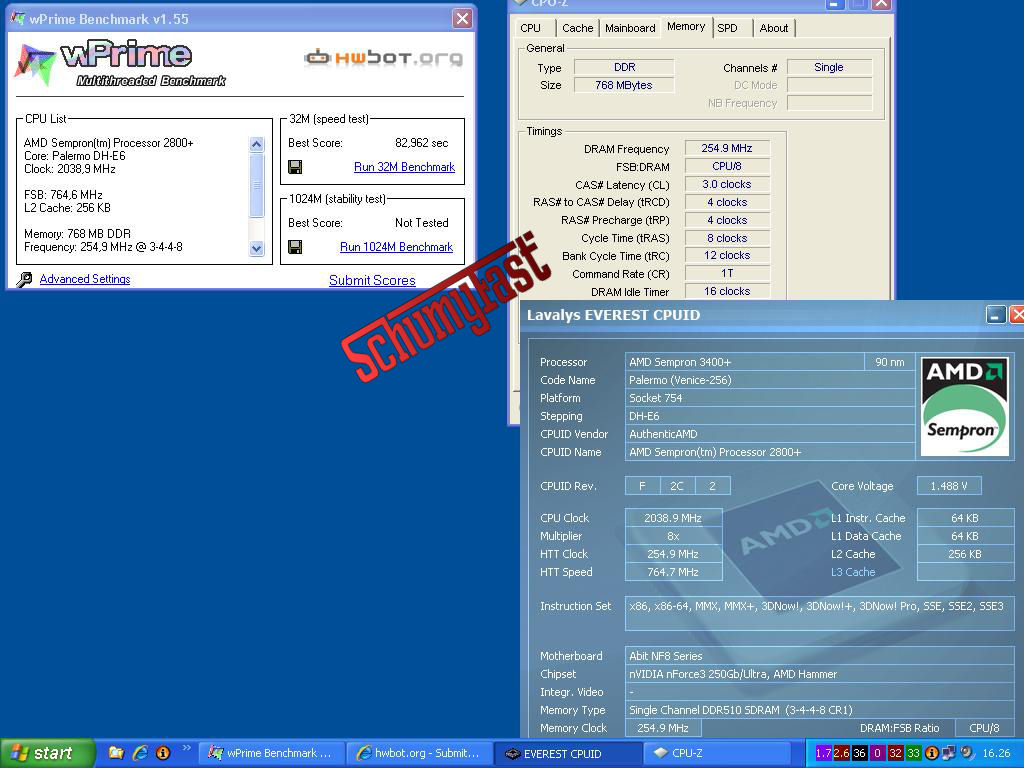Switch to wPrime Benchmark taskbar button
Screen dimensions: 1024x768
[x=270, y=753]
